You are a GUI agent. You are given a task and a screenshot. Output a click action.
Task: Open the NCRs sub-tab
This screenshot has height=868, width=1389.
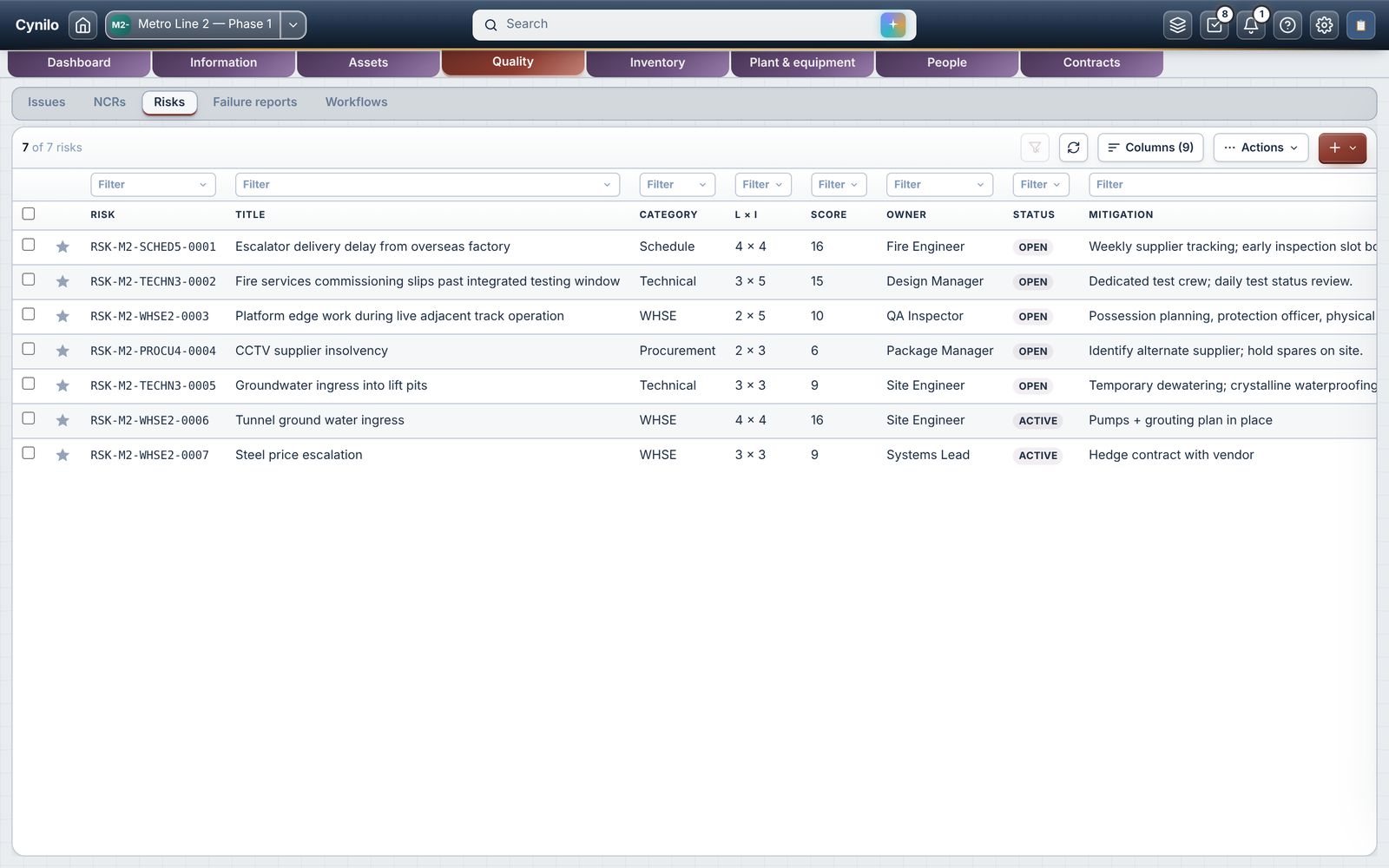(109, 102)
